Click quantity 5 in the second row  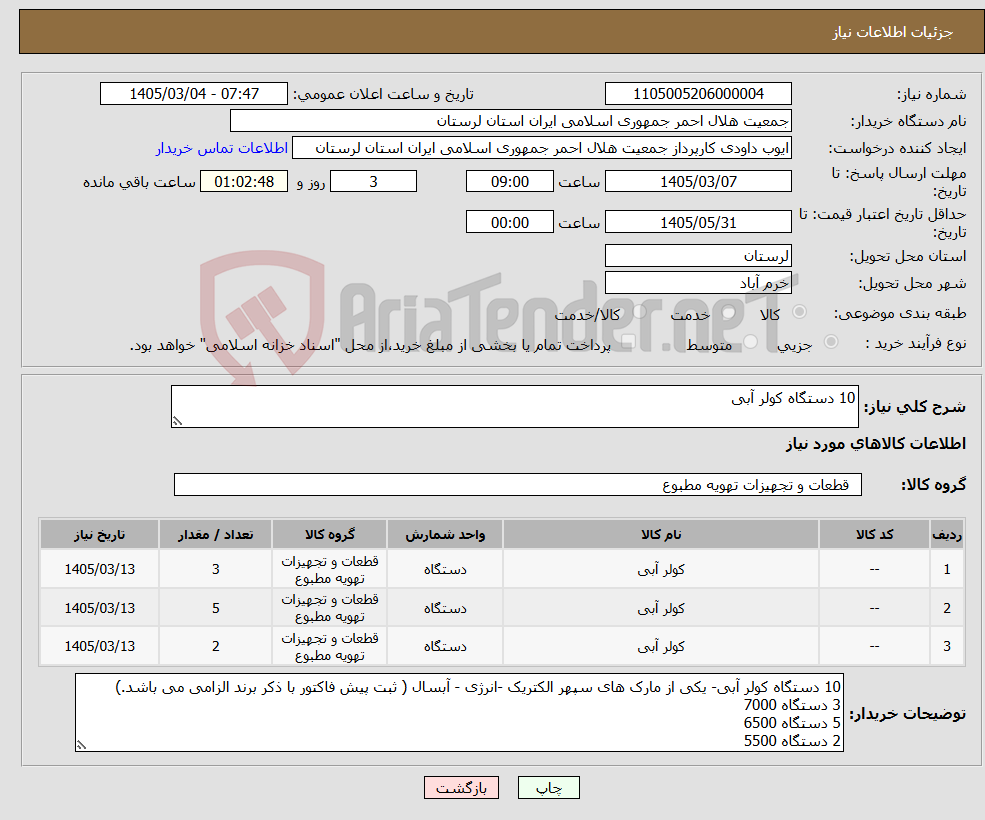click(x=215, y=608)
